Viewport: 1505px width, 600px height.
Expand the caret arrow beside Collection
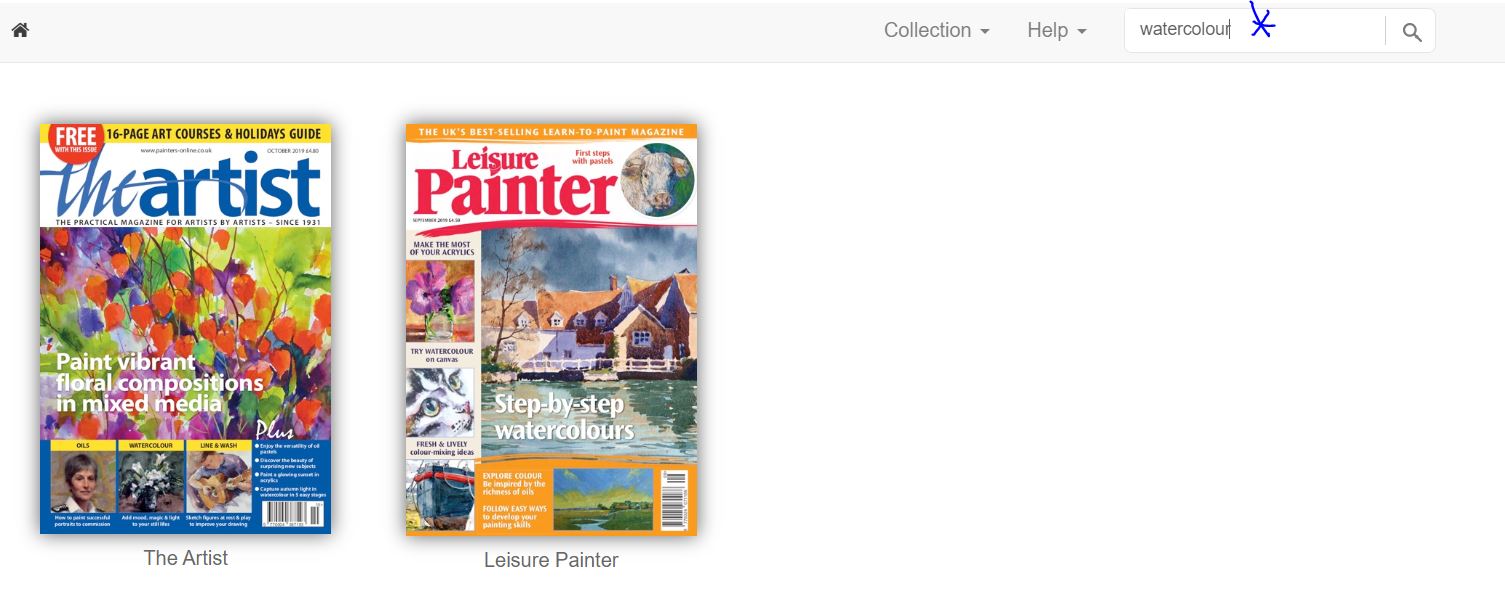click(x=985, y=32)
